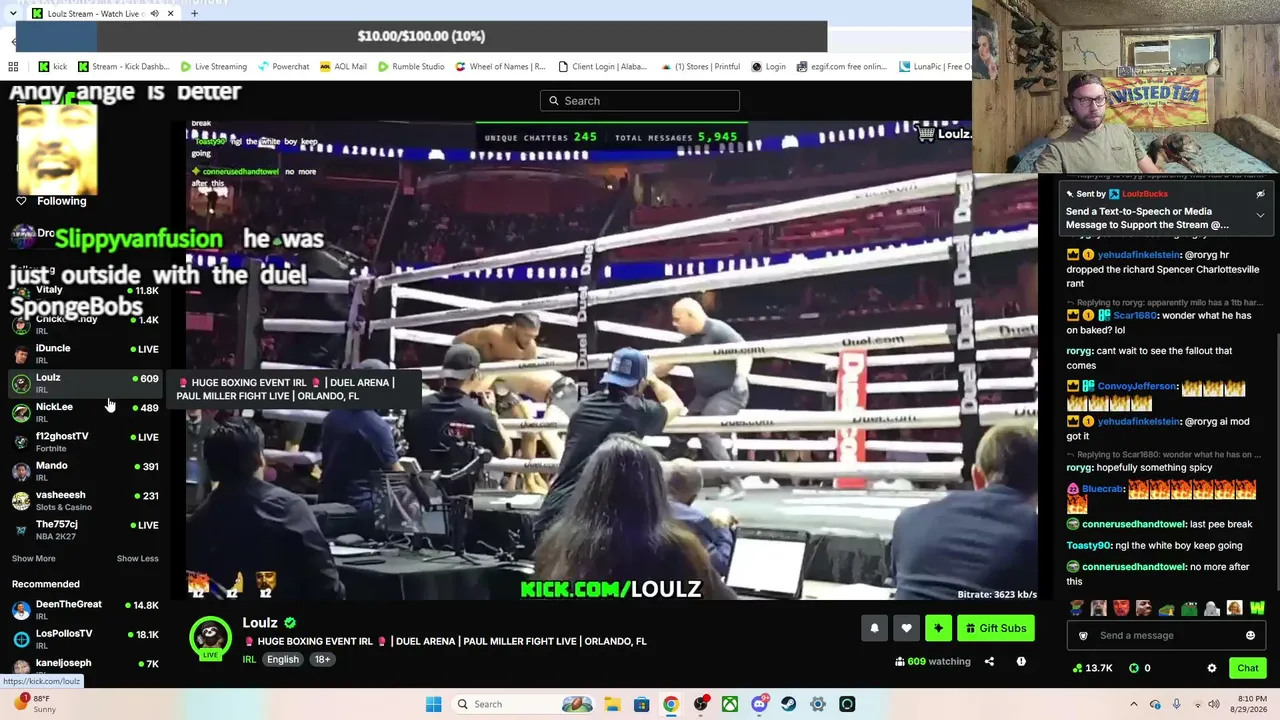1280x720 pixels.
Task: Click the Loulz channel avatar with LIVE badge
Action: [x=210, y=639]
